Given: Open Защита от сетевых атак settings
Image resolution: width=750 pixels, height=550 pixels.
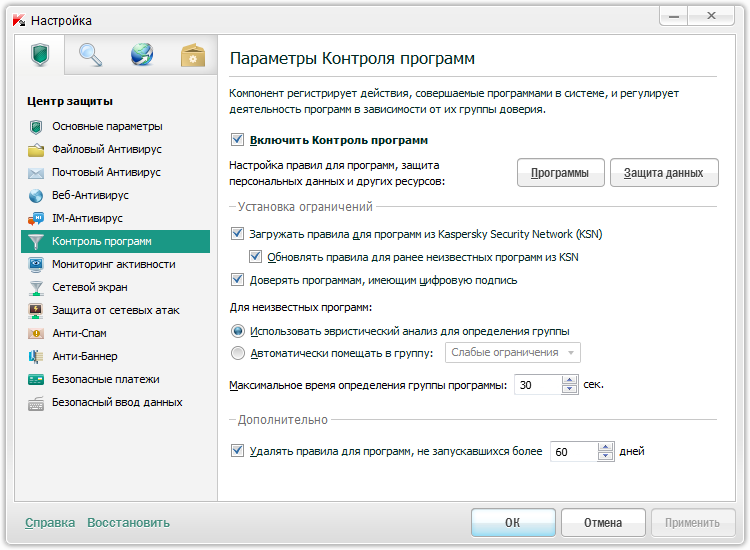Looking at the screenshot, I should 116,310.
